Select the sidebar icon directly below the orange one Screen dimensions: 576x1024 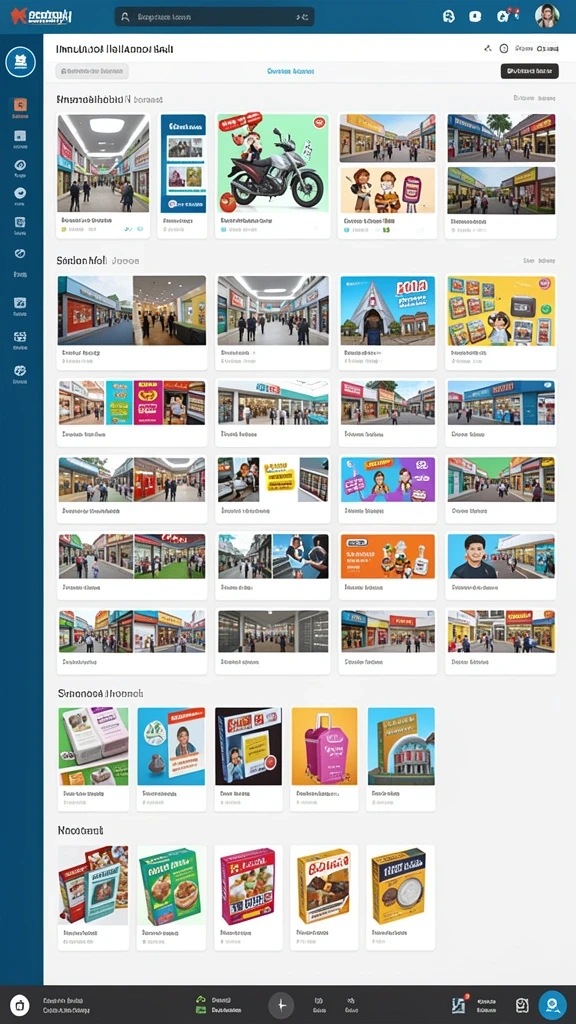coord(20,136)
